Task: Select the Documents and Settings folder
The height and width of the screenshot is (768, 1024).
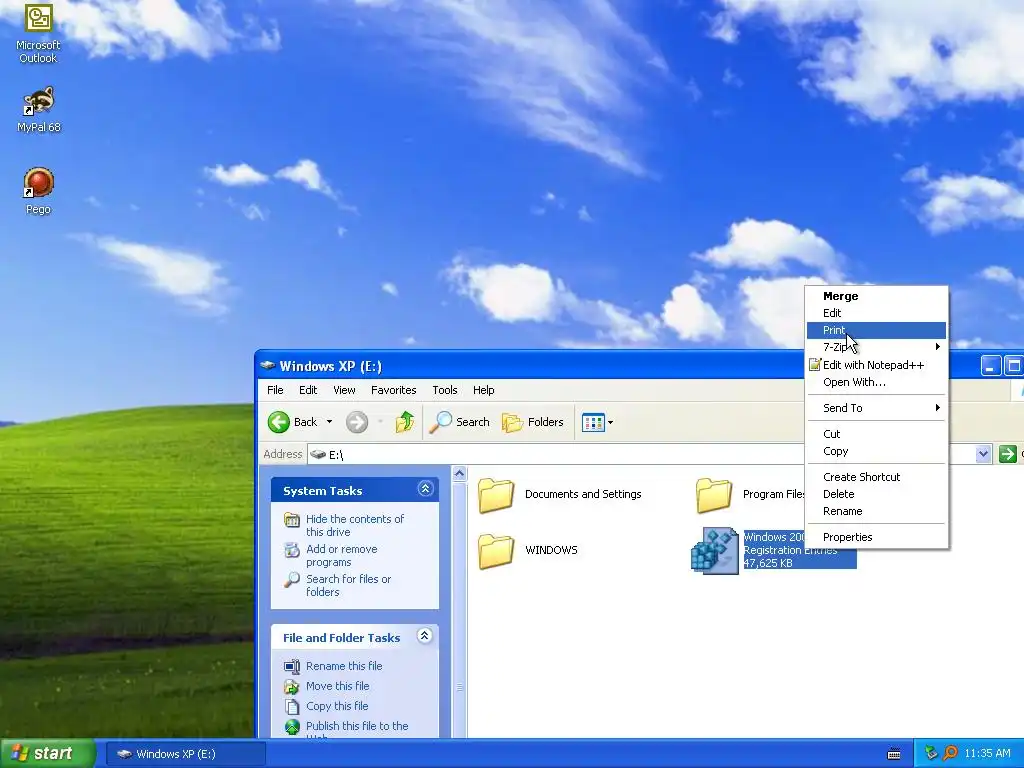Action: (x=560, y=494)
